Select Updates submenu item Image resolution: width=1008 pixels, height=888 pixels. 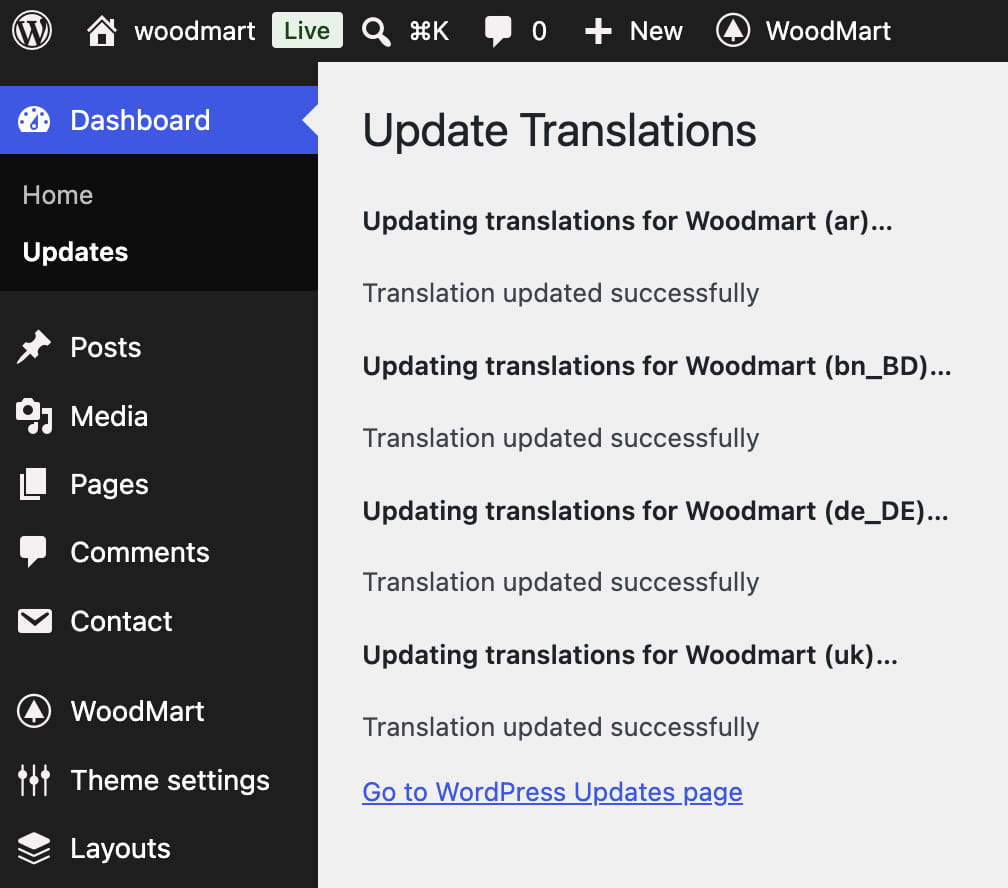(75, 251)
